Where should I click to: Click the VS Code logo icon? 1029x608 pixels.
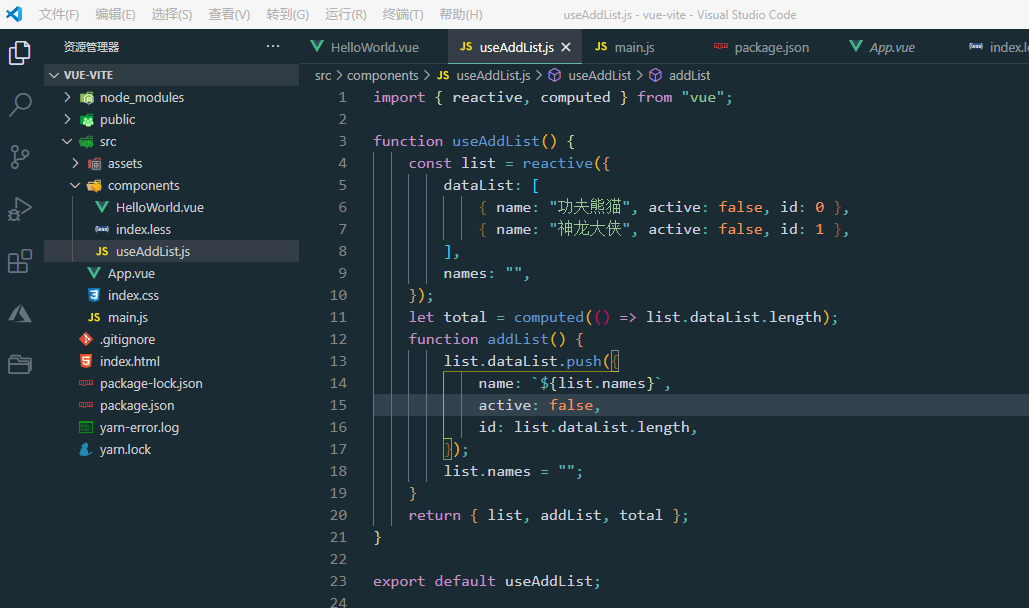(x=14, y=14)
